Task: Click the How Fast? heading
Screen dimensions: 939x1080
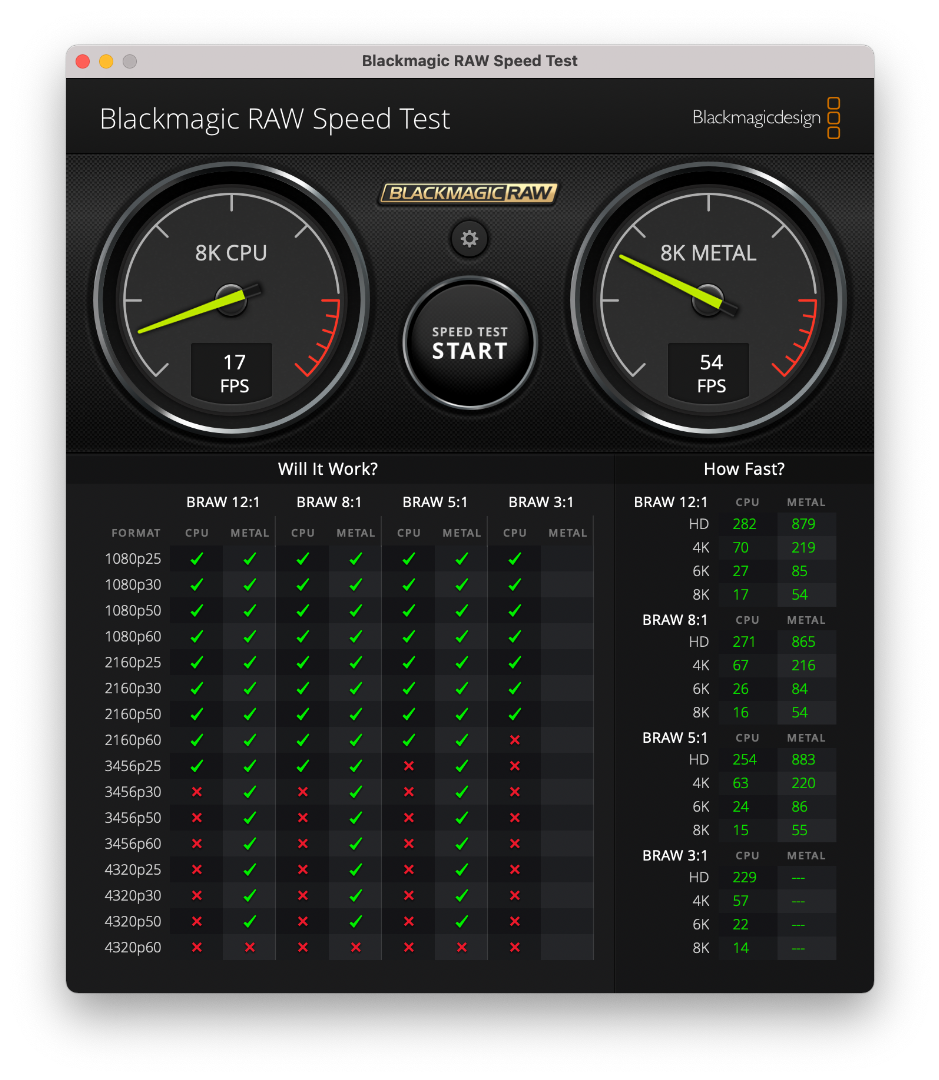Action: (x=744, y=469)
